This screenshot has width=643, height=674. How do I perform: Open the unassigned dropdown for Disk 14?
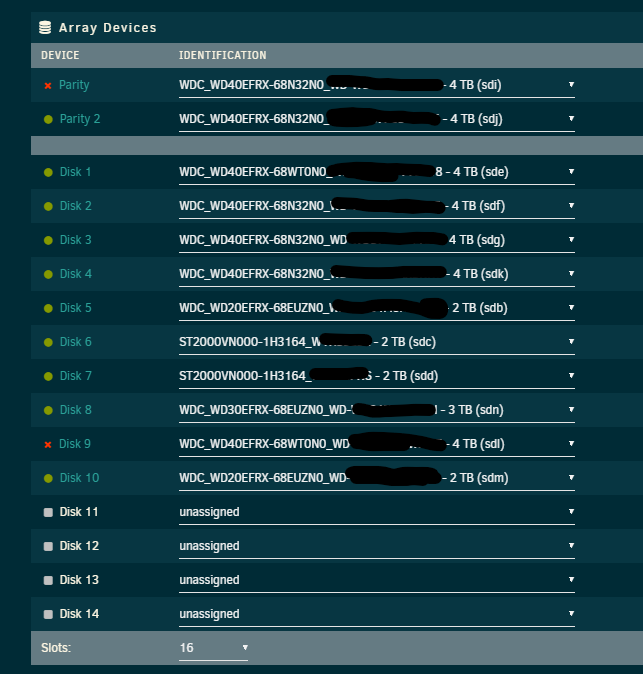pos(377,614)
